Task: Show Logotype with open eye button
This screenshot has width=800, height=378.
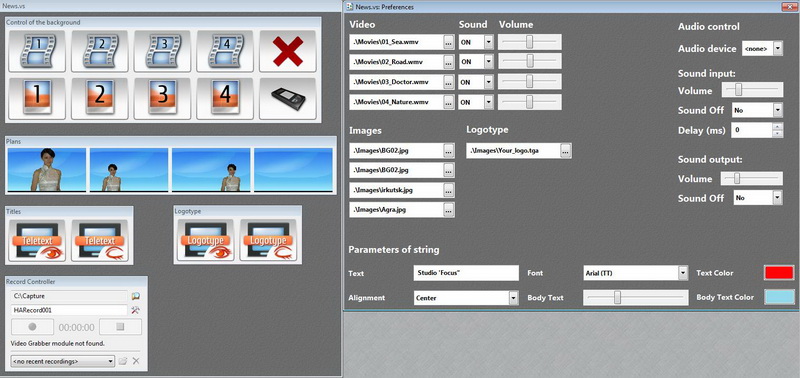Action: 206,240
